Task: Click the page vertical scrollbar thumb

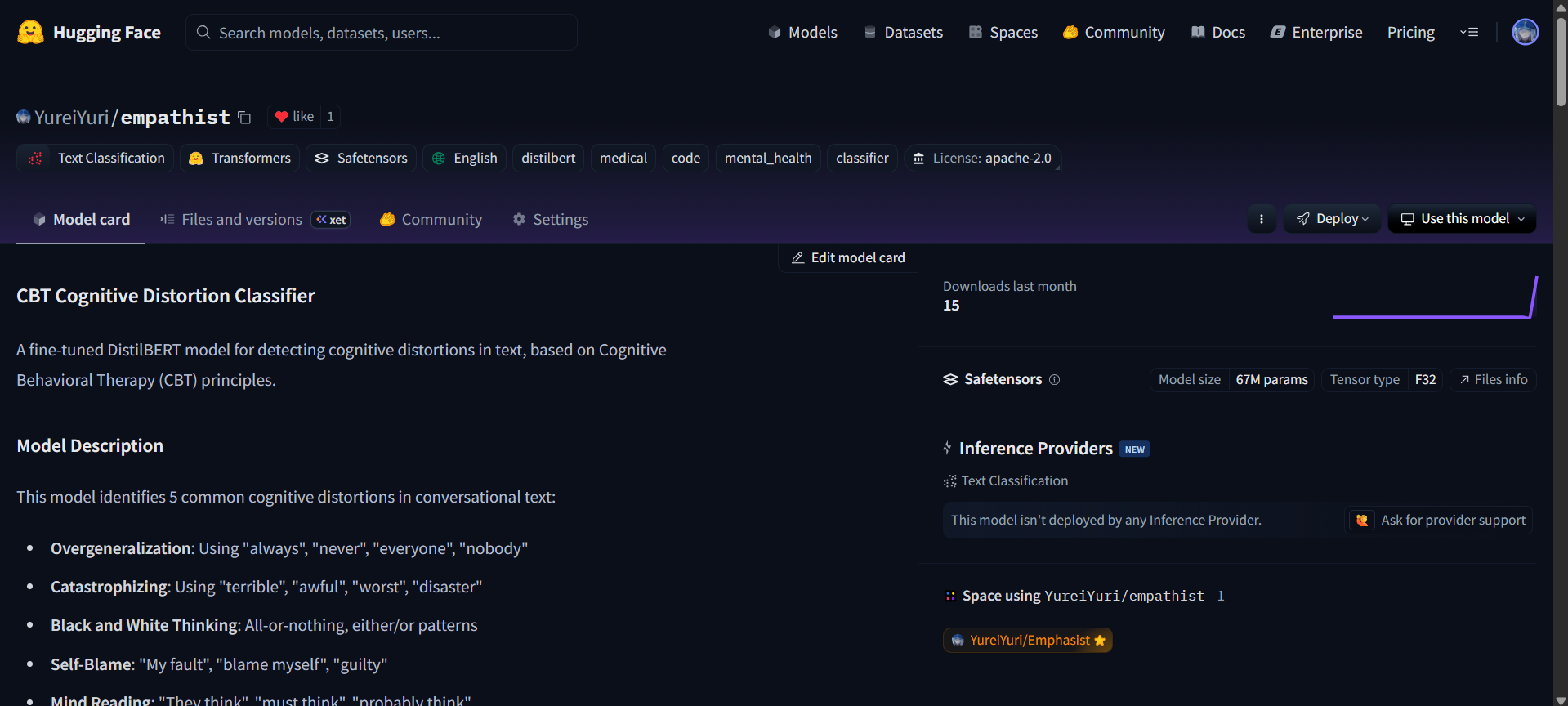Action: 1561,61
